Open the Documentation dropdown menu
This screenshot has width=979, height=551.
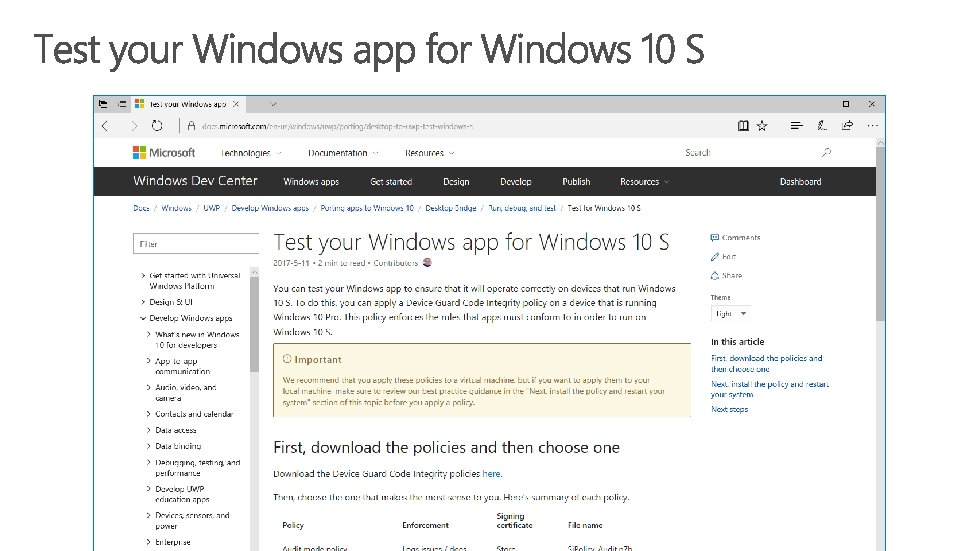coord(343,153)
